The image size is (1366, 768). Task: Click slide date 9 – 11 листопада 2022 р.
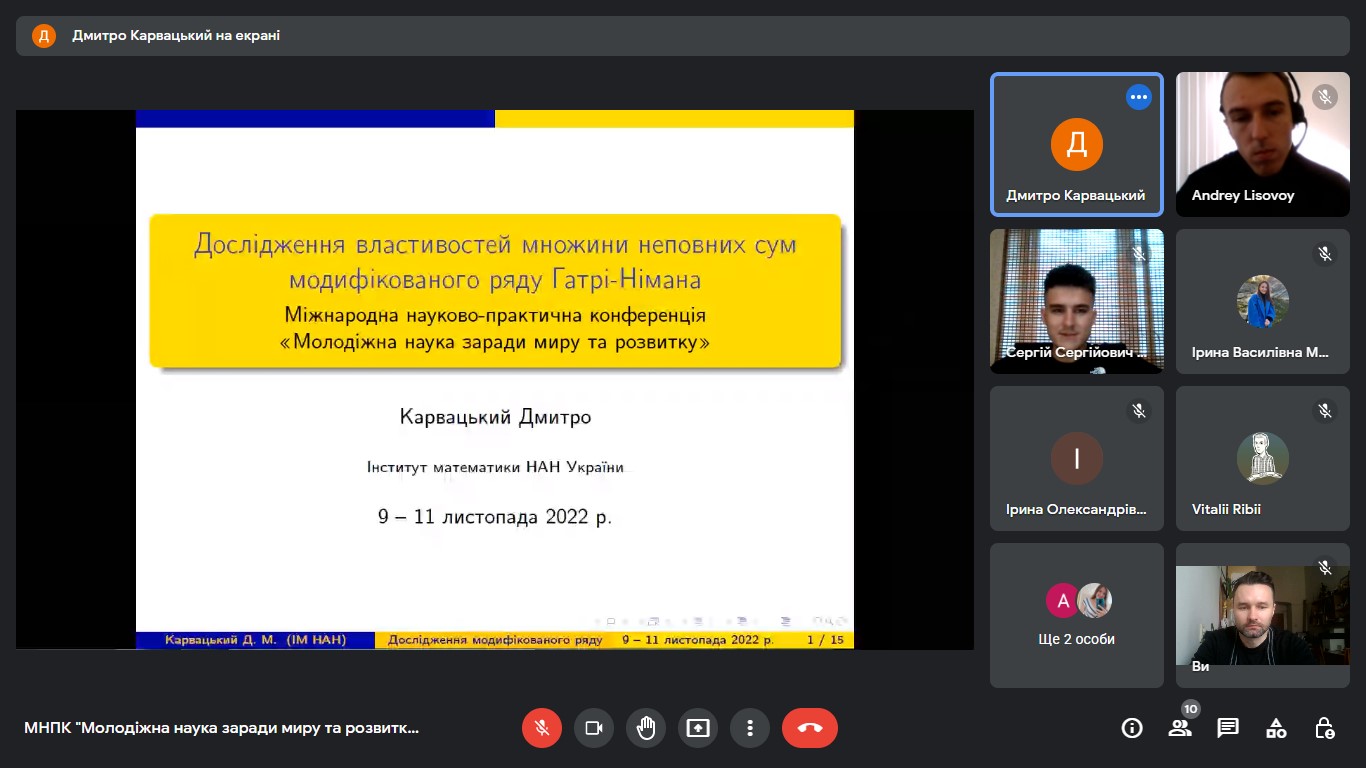click(x=495, y=517)
